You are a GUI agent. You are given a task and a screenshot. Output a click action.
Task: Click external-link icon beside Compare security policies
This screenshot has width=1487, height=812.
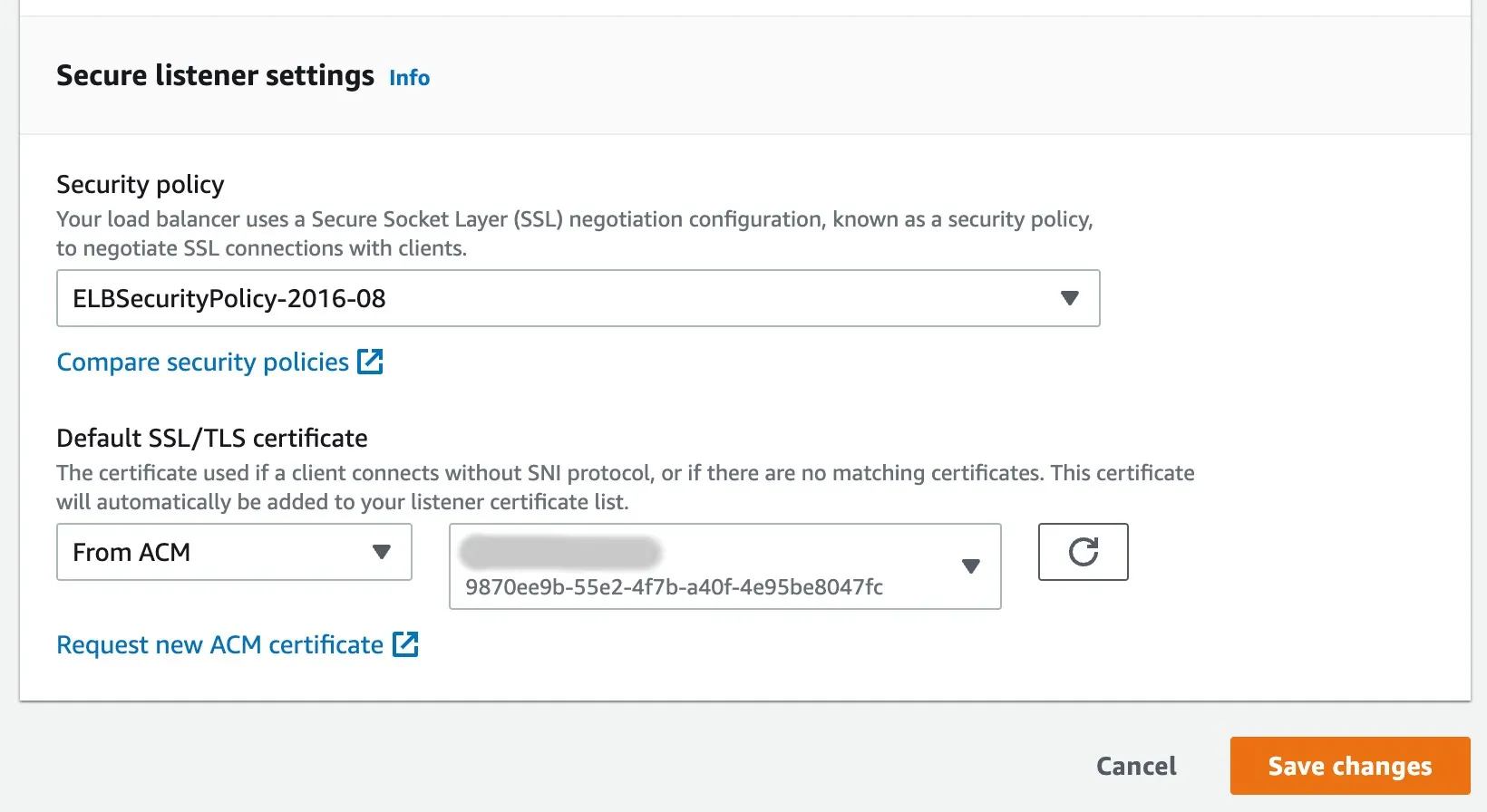click(x=370, y=362)
